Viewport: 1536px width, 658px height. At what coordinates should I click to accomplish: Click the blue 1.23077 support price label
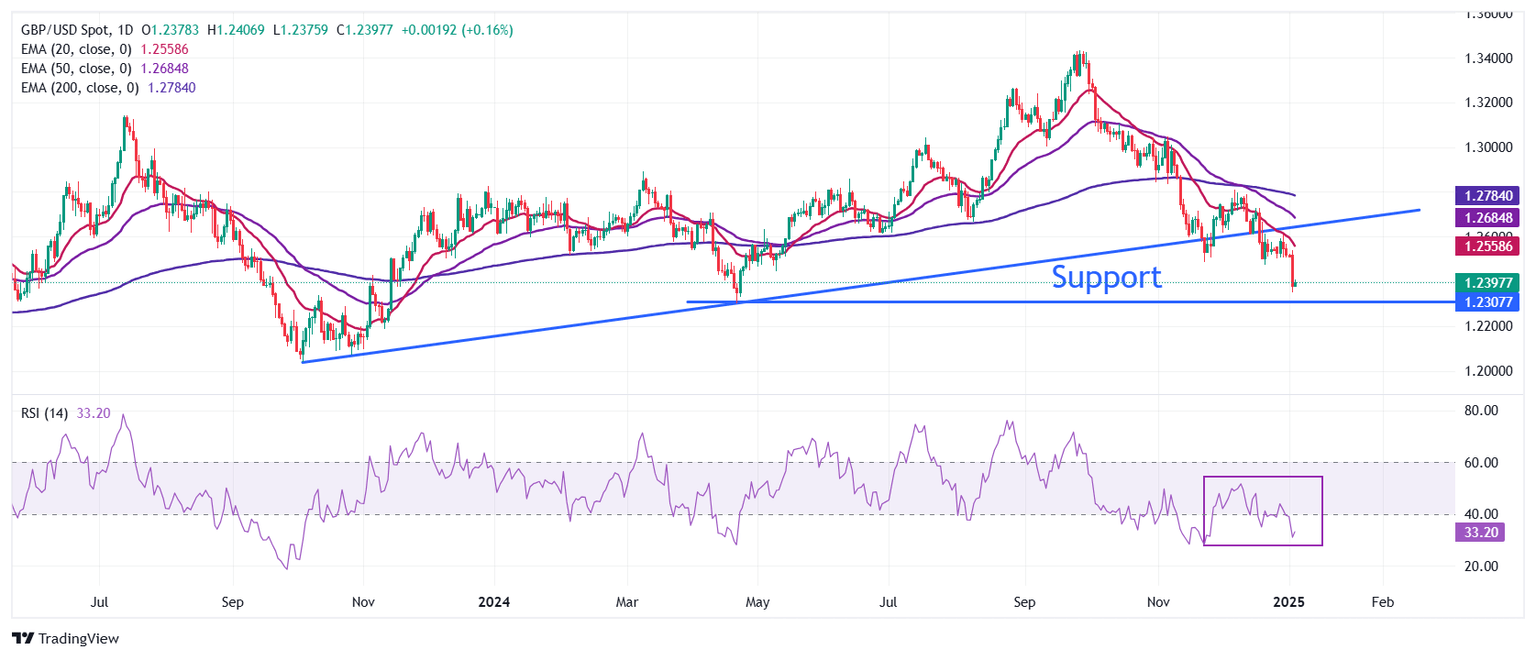1488,302
